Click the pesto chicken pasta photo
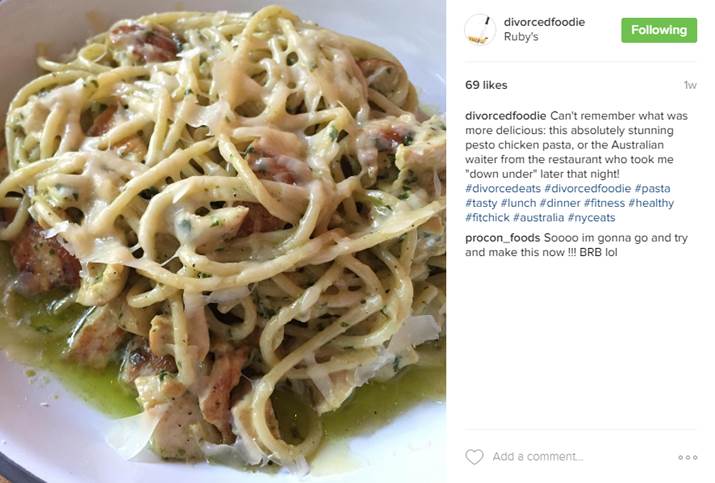This screenshot has height=483, width=715. coord(223,241)
